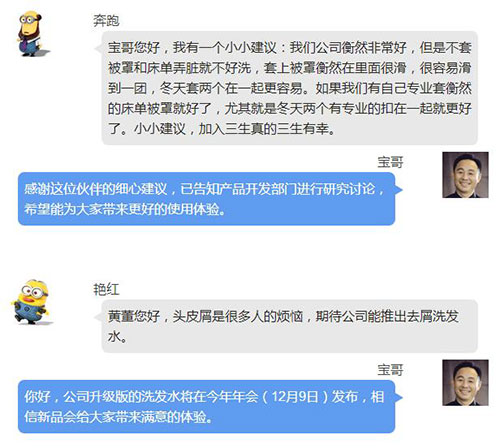Click the pointer tail of 奔跑's gray bubble
Viewport: 500px width, 448px height.
tap(98, 48)
